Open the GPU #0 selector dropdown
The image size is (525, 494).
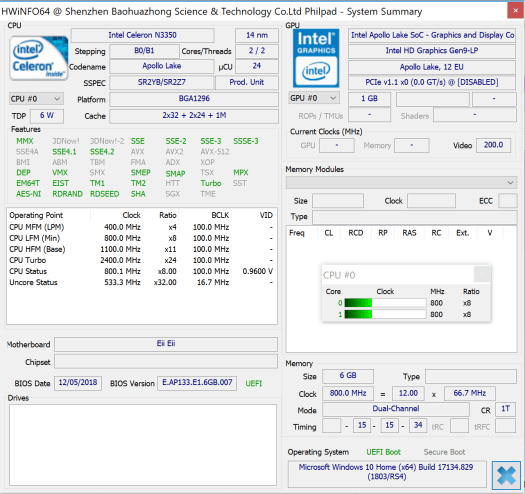(x=314, y=98)
